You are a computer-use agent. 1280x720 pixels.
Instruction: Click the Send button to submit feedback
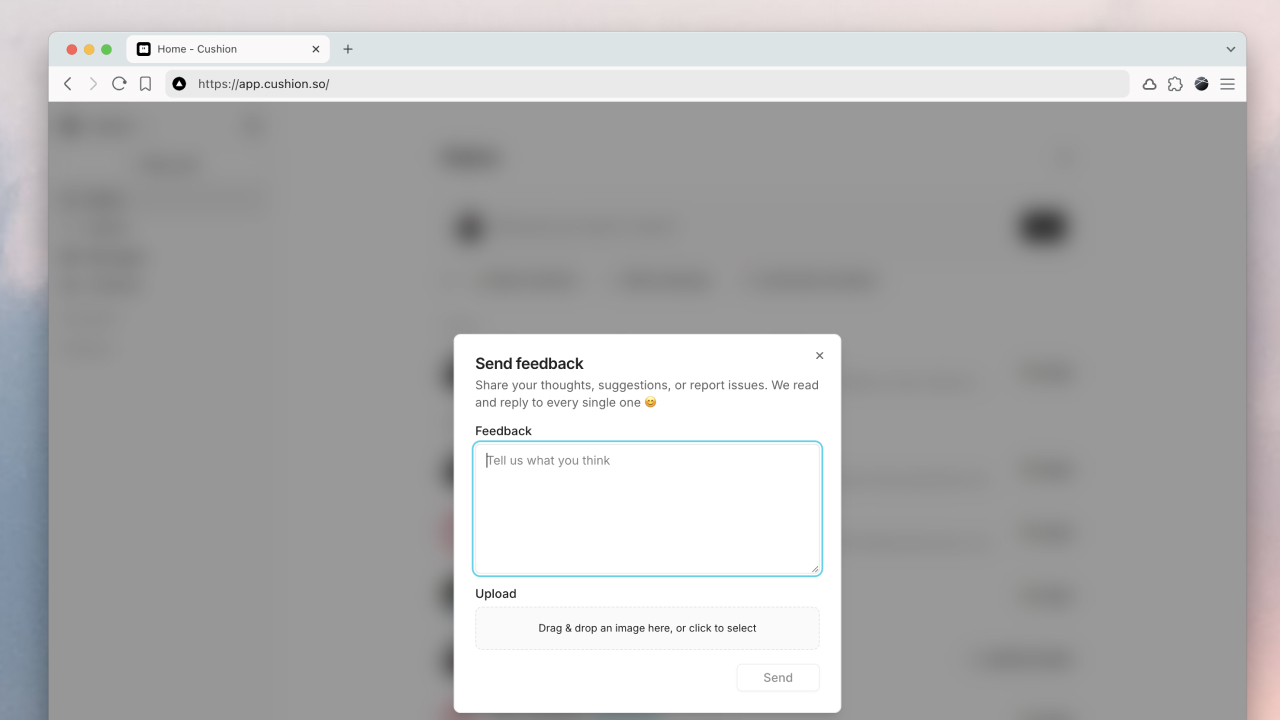pos(777,677)
